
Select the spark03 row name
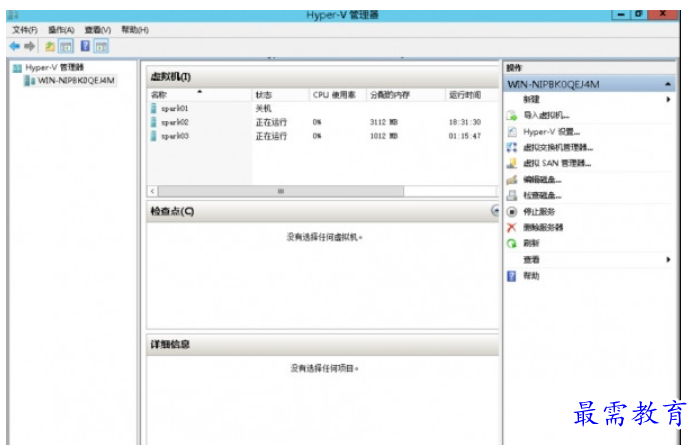click(175, 136)
